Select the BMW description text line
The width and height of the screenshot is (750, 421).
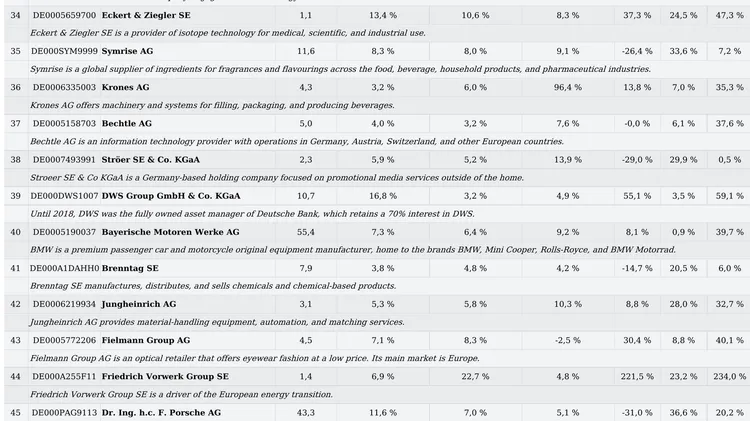click(x=353, y=250)
